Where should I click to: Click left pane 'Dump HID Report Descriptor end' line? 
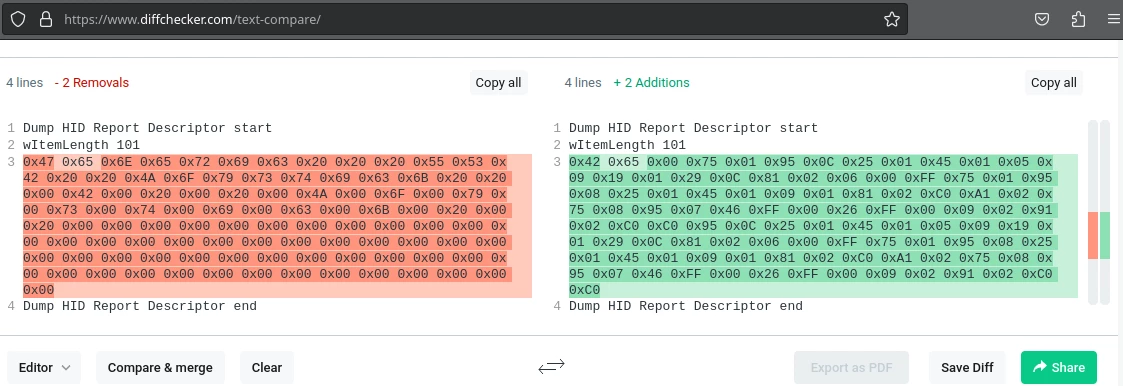pos(140,306)
